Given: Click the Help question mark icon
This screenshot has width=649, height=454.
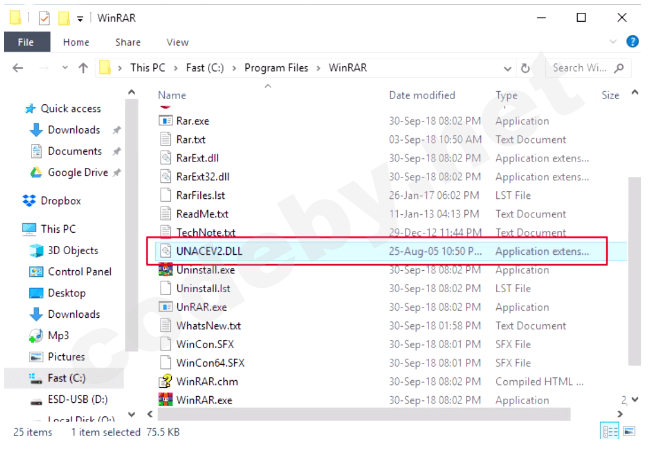Looking at the screenshot, I should [632, 42].
